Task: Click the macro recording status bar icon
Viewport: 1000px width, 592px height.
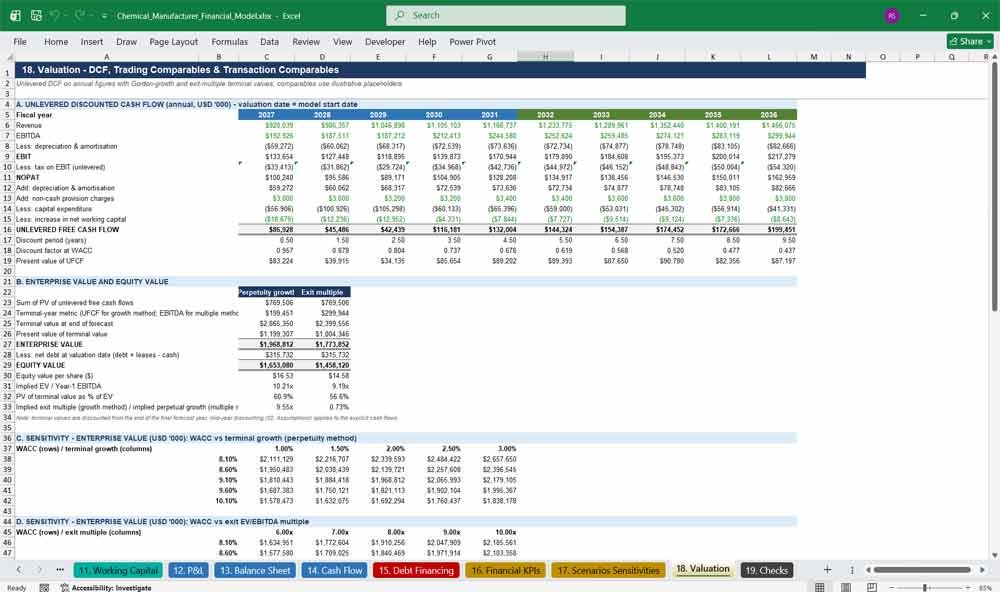Action: (x=44, y=588)
